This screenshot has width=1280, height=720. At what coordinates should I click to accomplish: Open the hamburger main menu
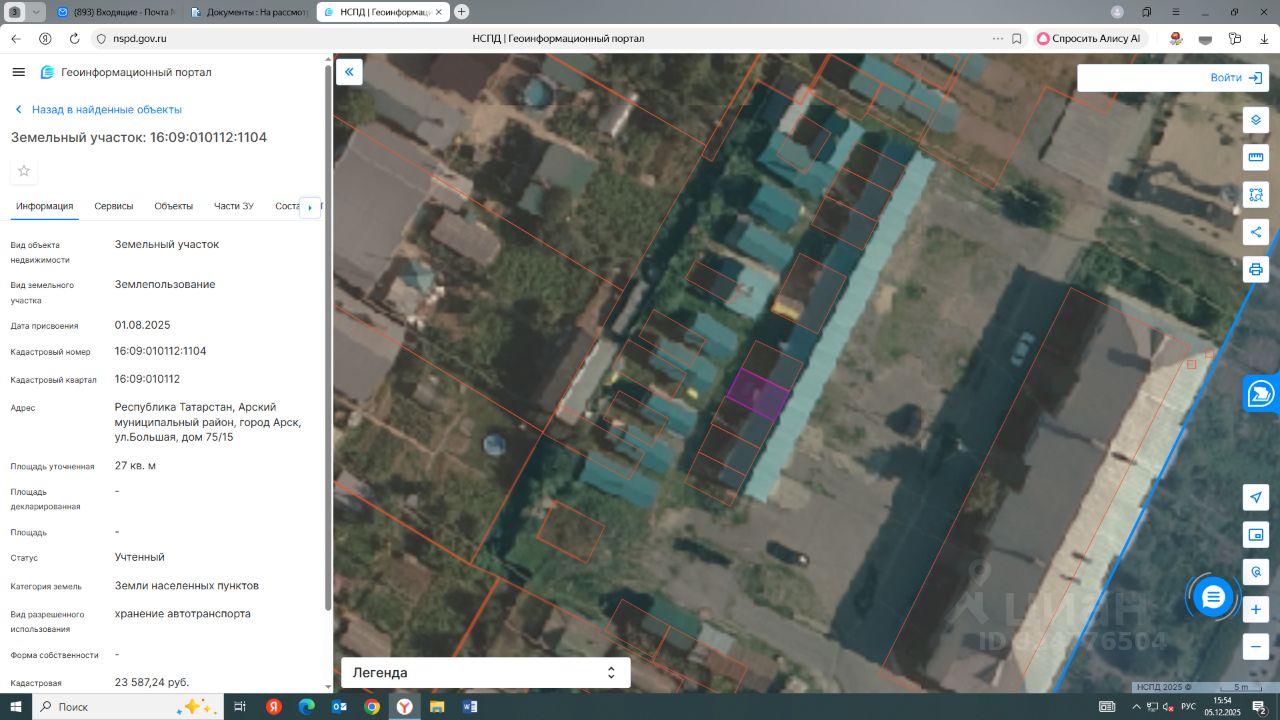pyautogui.click(x=18, y=72)
